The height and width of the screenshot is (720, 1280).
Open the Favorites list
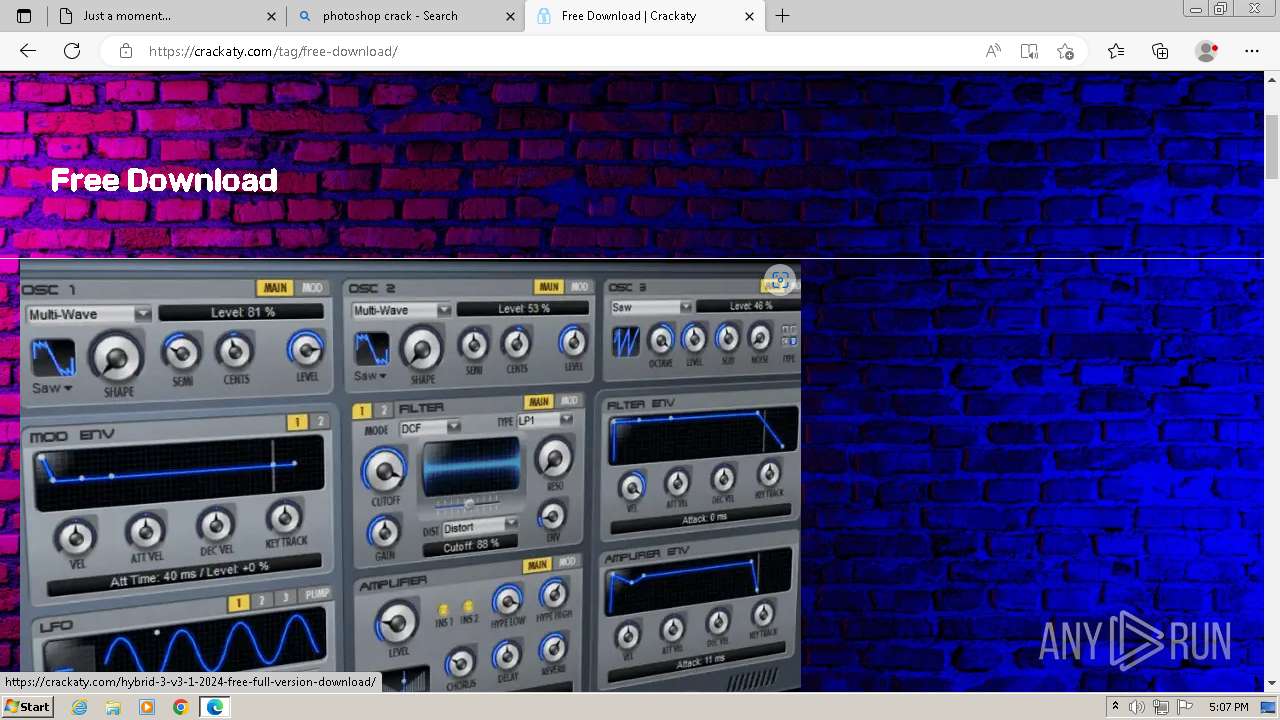(1116, 51)
